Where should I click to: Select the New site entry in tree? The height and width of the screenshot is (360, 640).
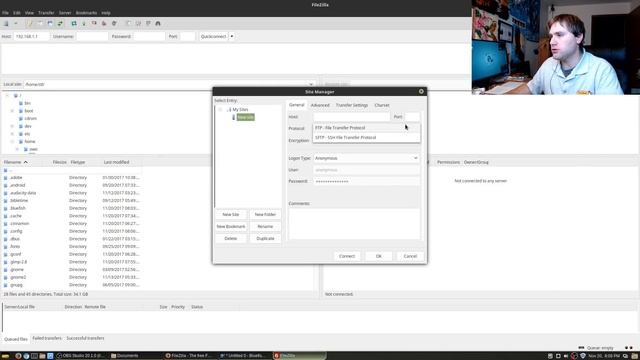[246, 118]
